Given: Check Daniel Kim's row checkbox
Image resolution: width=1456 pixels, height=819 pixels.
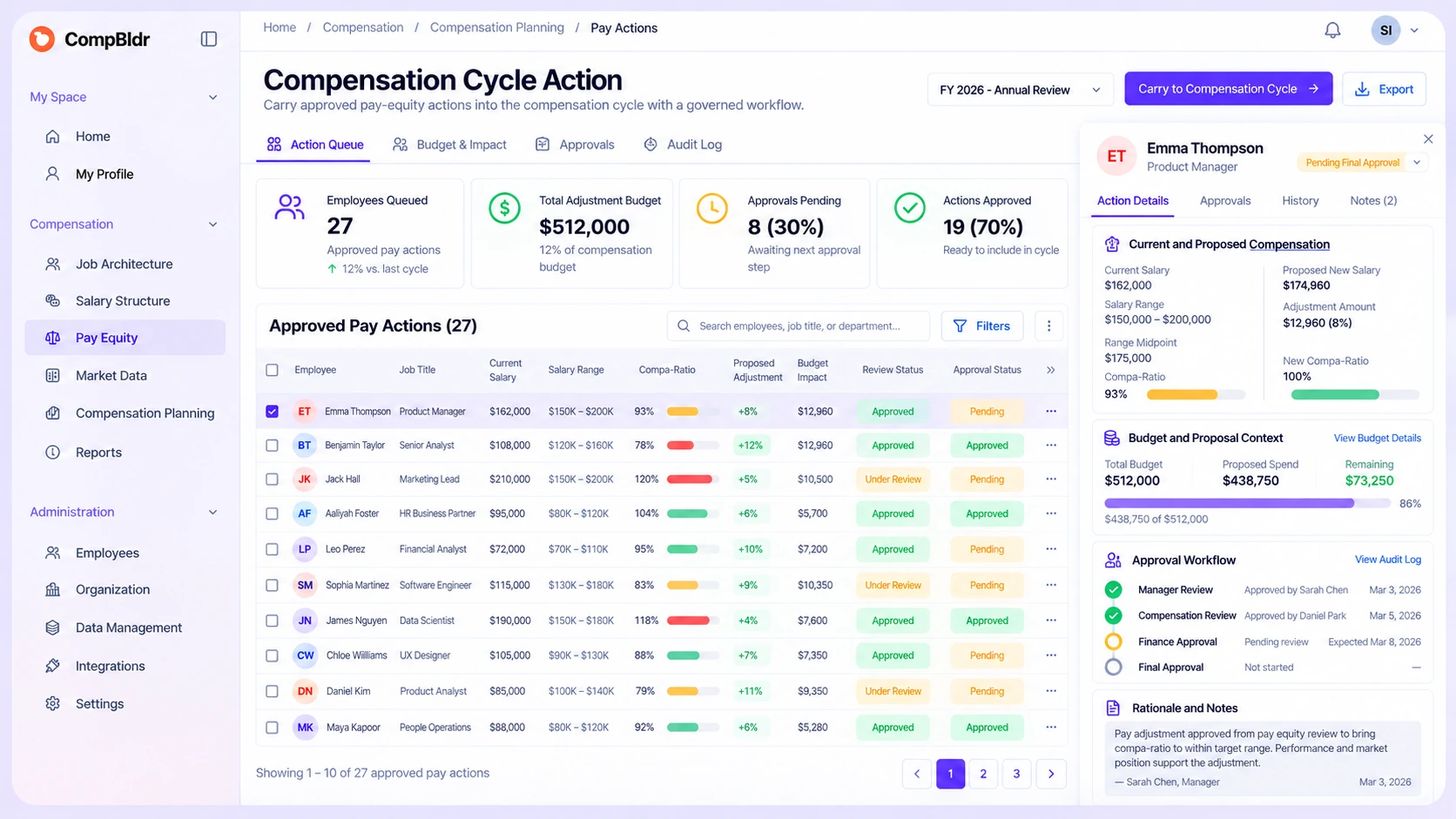Looking at the screenshot, I should point(272,691).
